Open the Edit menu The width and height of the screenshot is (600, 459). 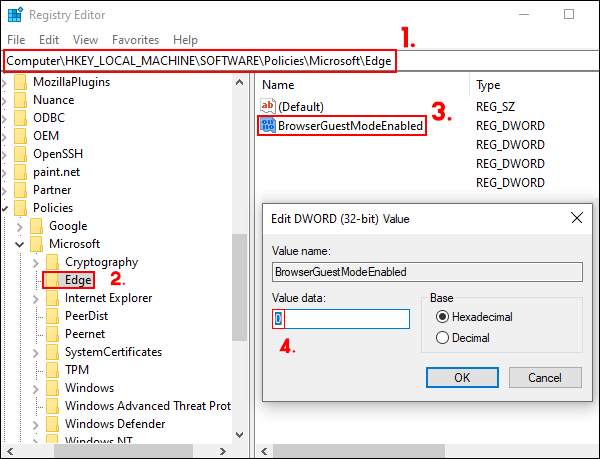pos(49,40)
